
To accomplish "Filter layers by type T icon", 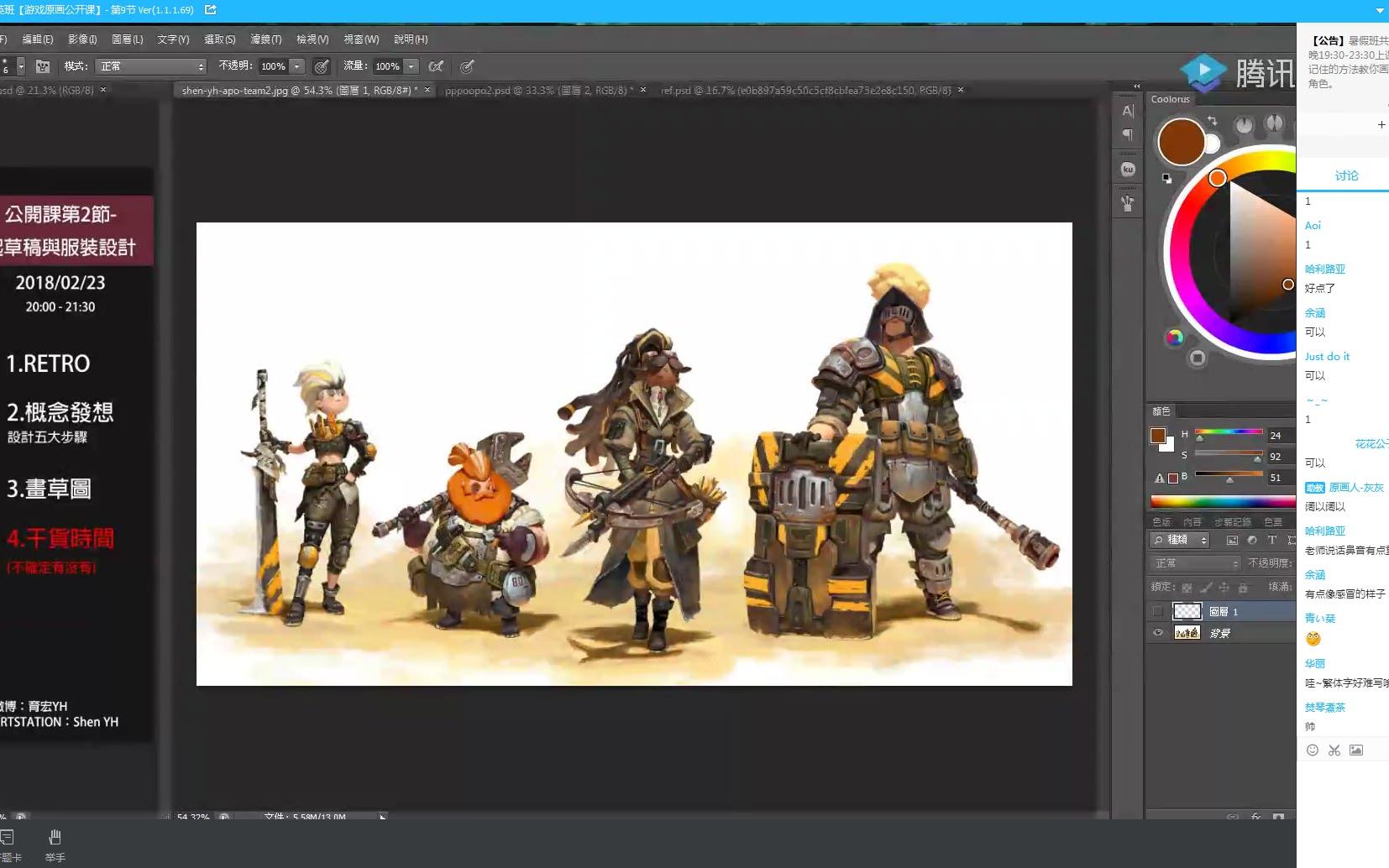I will [x=1272, y=540].
